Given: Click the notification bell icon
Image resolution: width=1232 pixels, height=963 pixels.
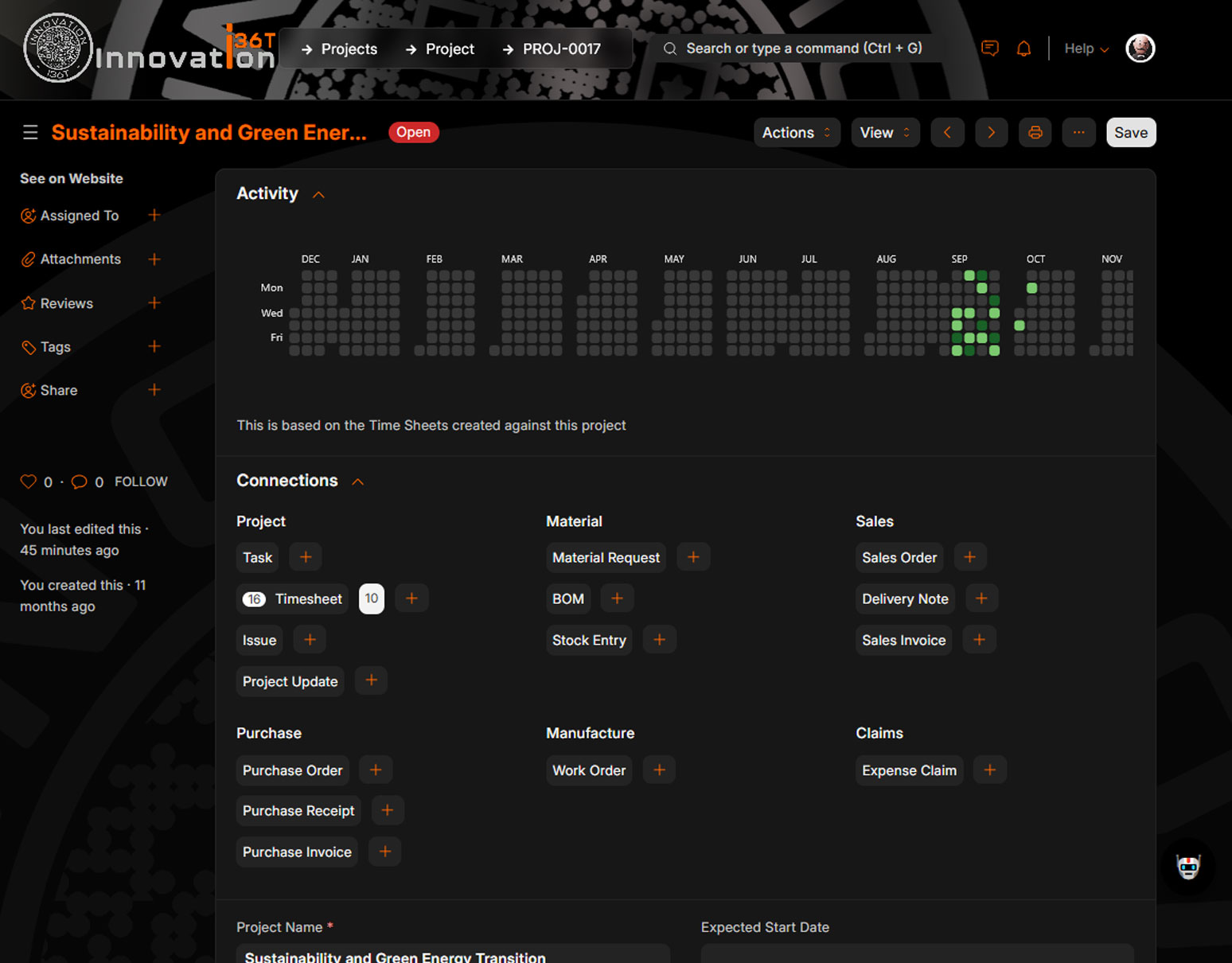Looking at the screenshot, I should click(x=1023, y=49).
